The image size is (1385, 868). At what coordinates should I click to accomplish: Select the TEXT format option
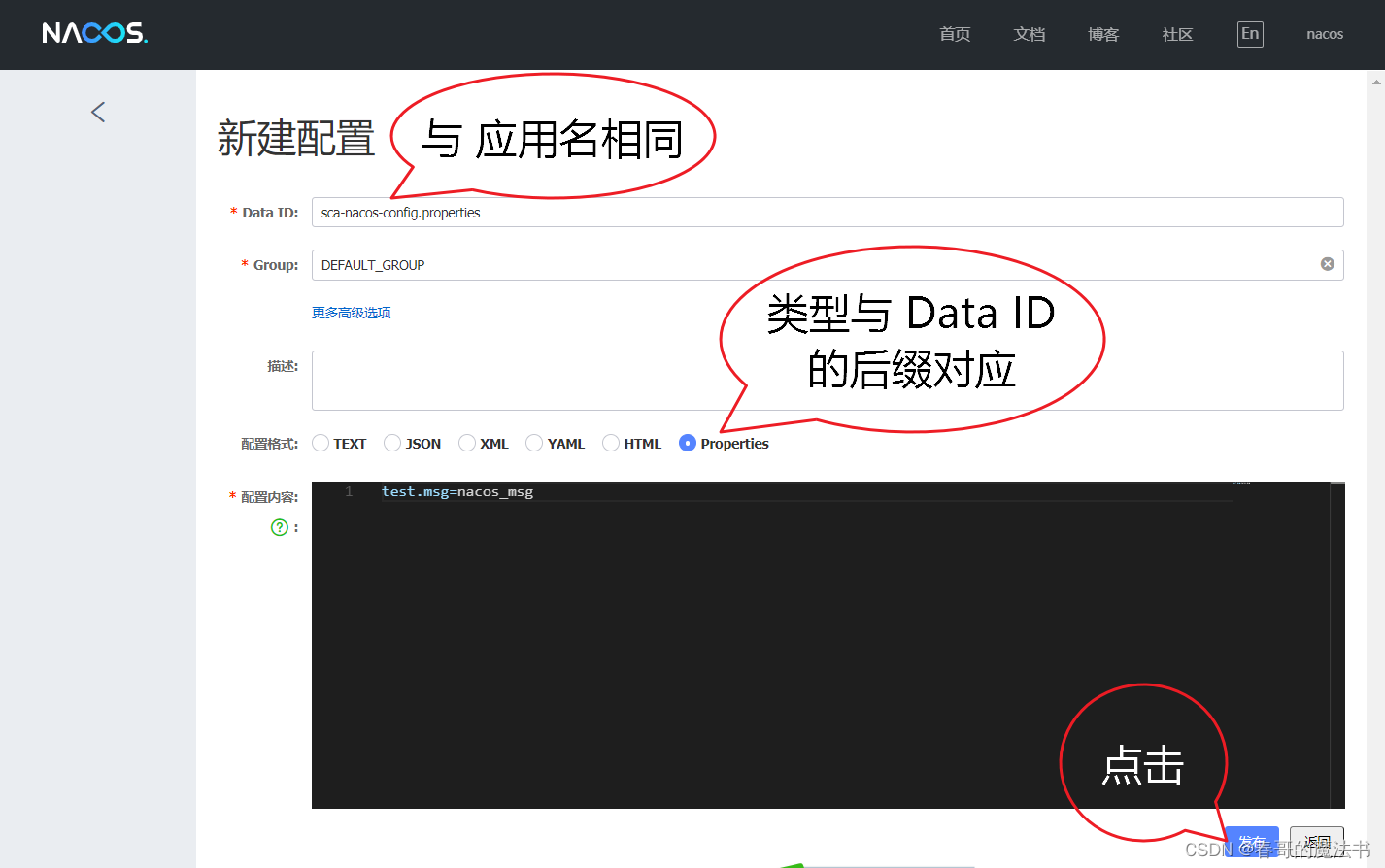(x=321, y=442)
